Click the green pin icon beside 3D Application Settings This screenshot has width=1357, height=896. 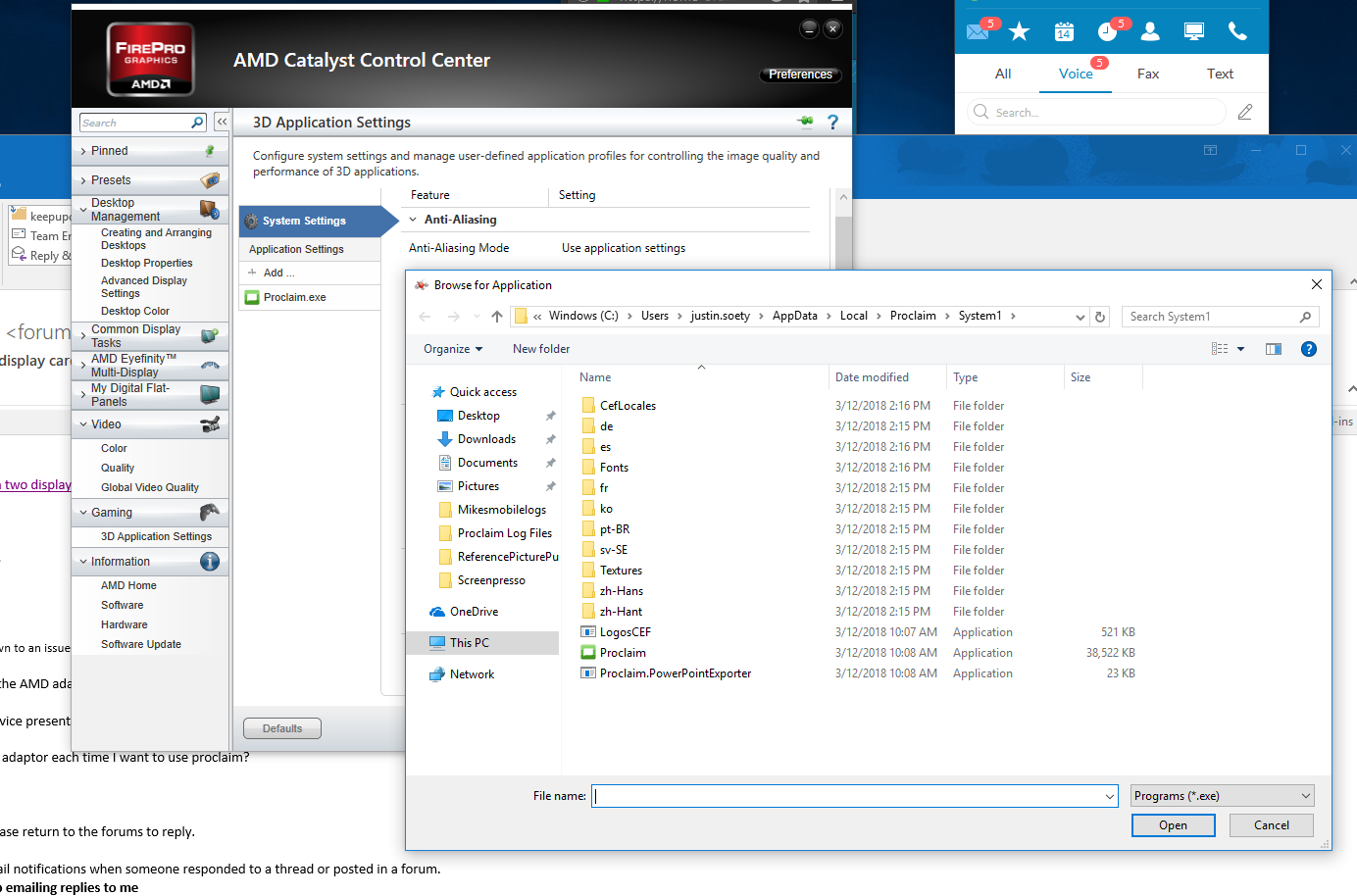tap(806, 122)
